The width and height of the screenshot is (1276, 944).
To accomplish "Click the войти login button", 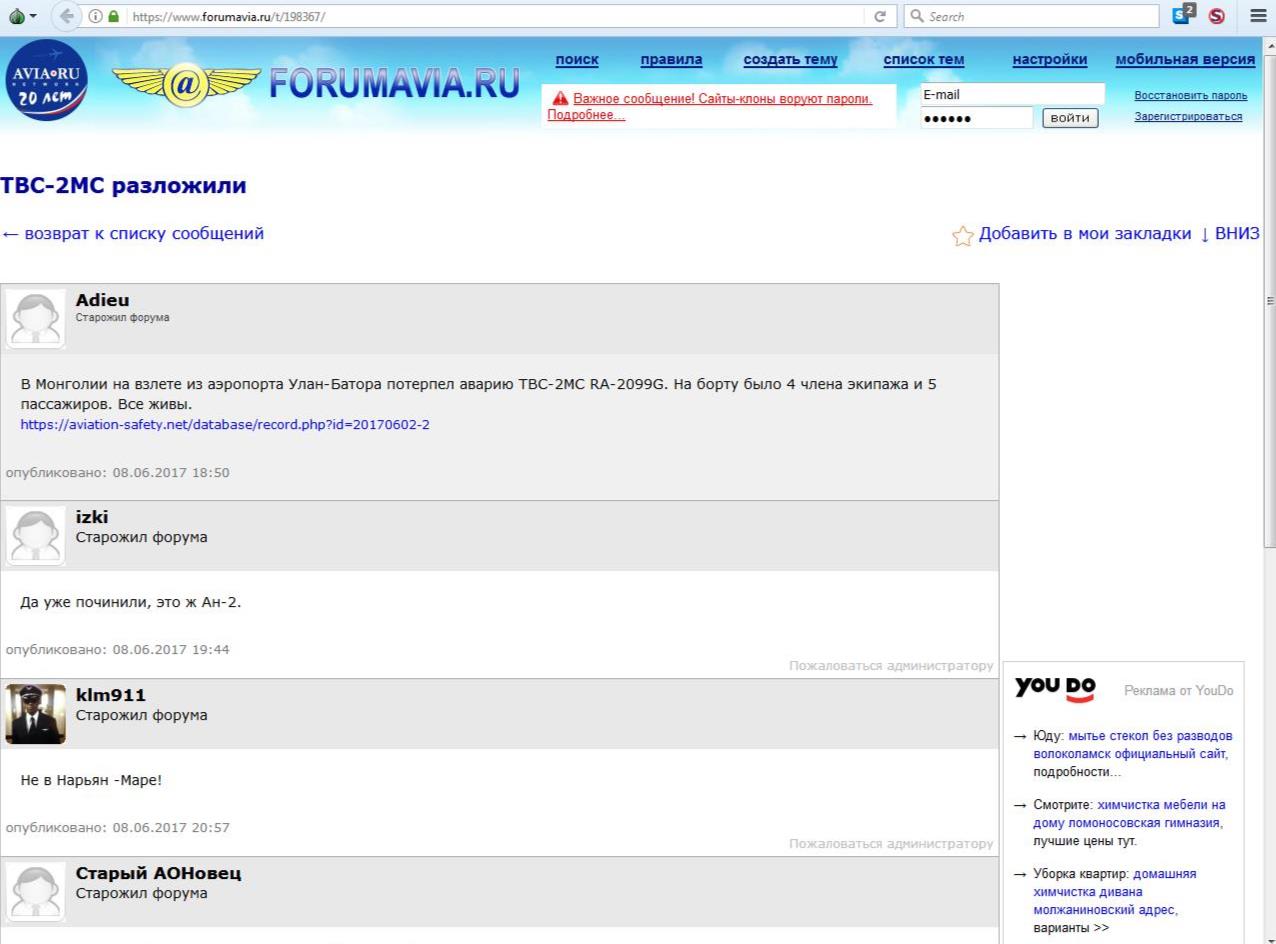I will [x=1070, y=119].
